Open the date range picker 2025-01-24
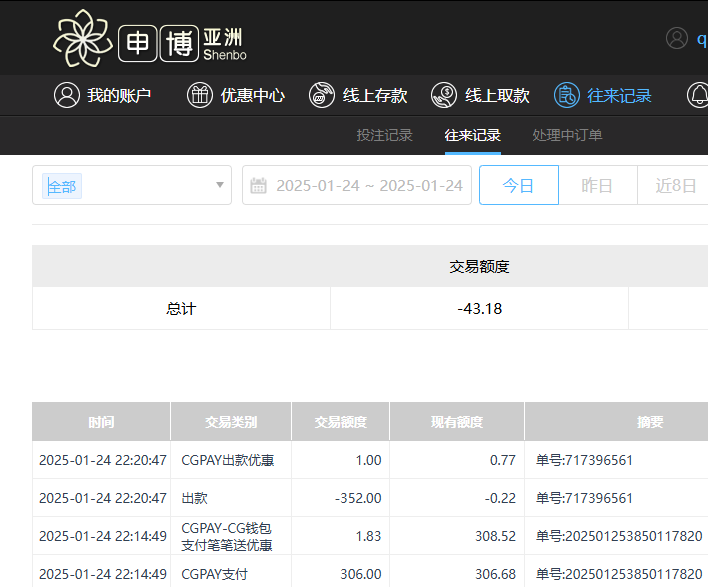Image resolution: width=708 pixels, height=587 pixels. coord(368,186)
